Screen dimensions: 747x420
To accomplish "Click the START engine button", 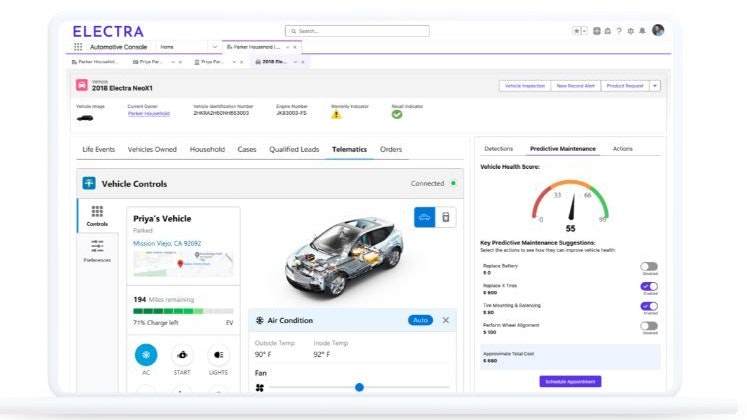I will (x=182, y=355).
